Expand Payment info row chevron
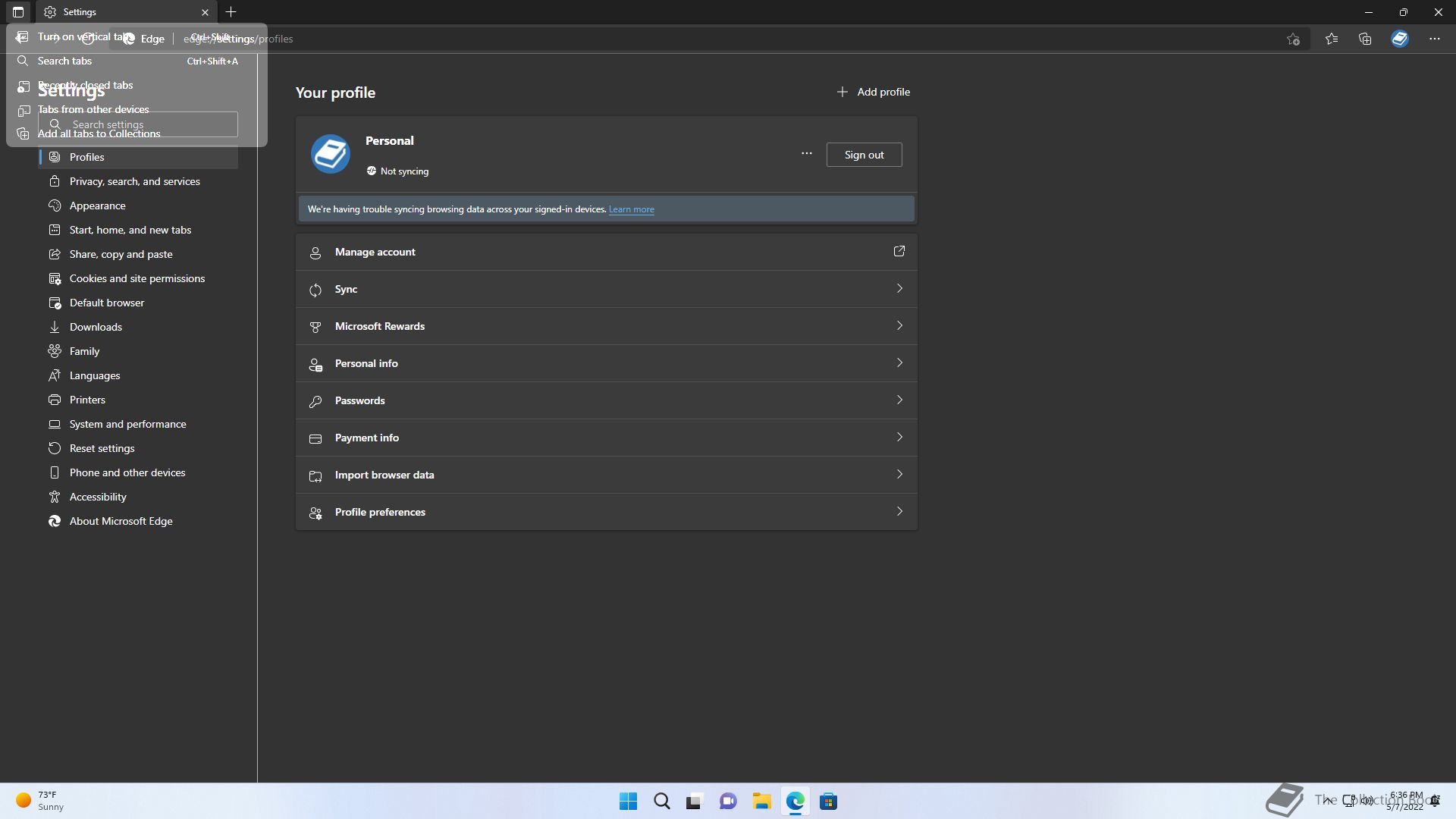1456x819 pixels. pos(899,437)
